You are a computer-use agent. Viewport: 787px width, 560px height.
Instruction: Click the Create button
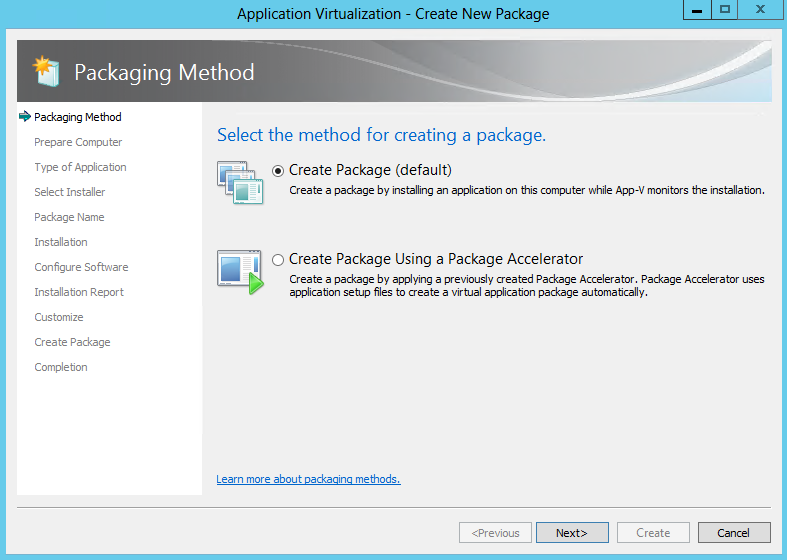click(x=653, y=532)
